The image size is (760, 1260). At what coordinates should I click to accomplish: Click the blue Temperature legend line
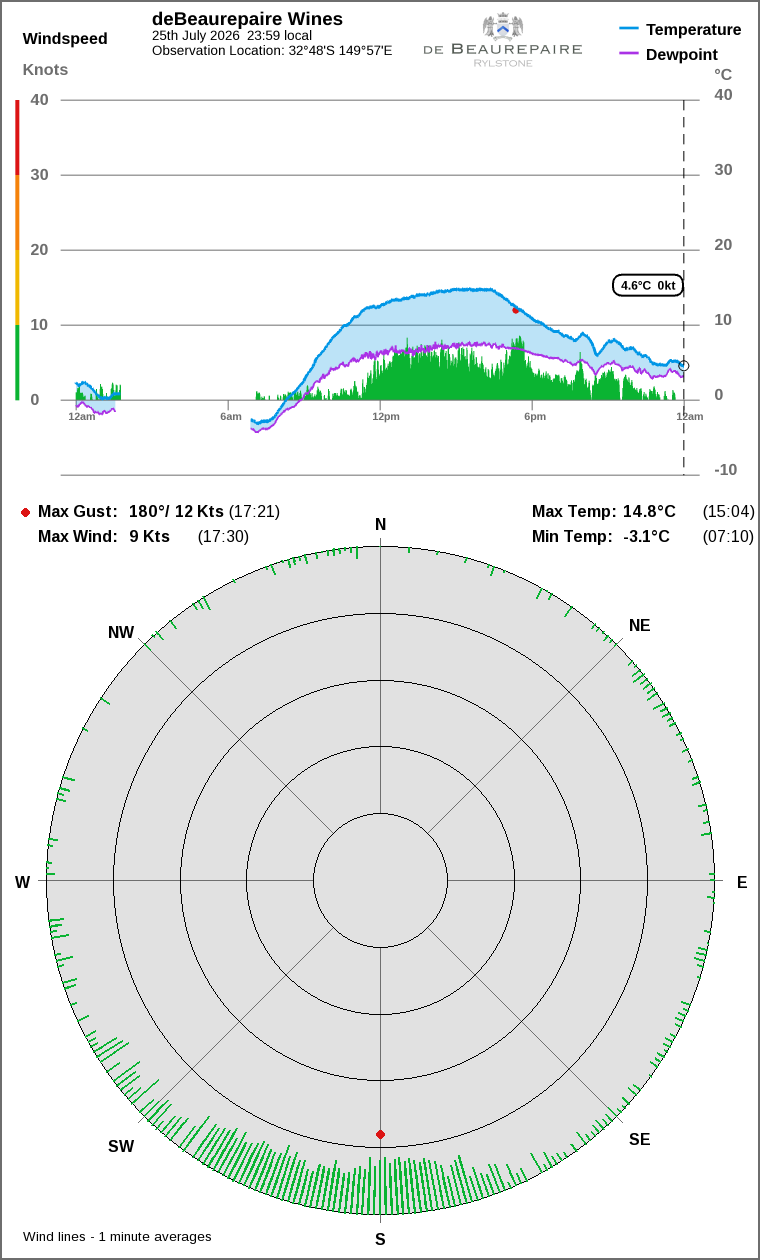pos(629,29)
